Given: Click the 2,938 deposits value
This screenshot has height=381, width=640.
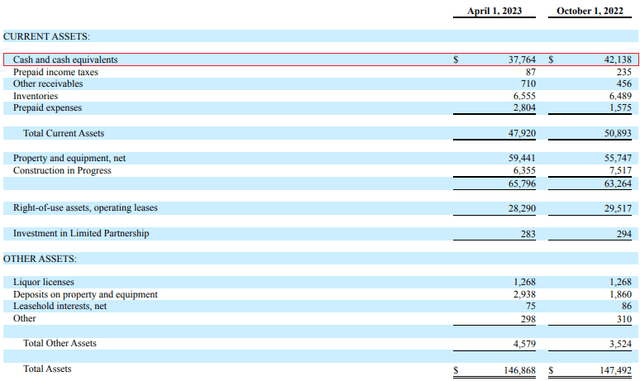Looking at the screenshot, I should click(524, 294).
